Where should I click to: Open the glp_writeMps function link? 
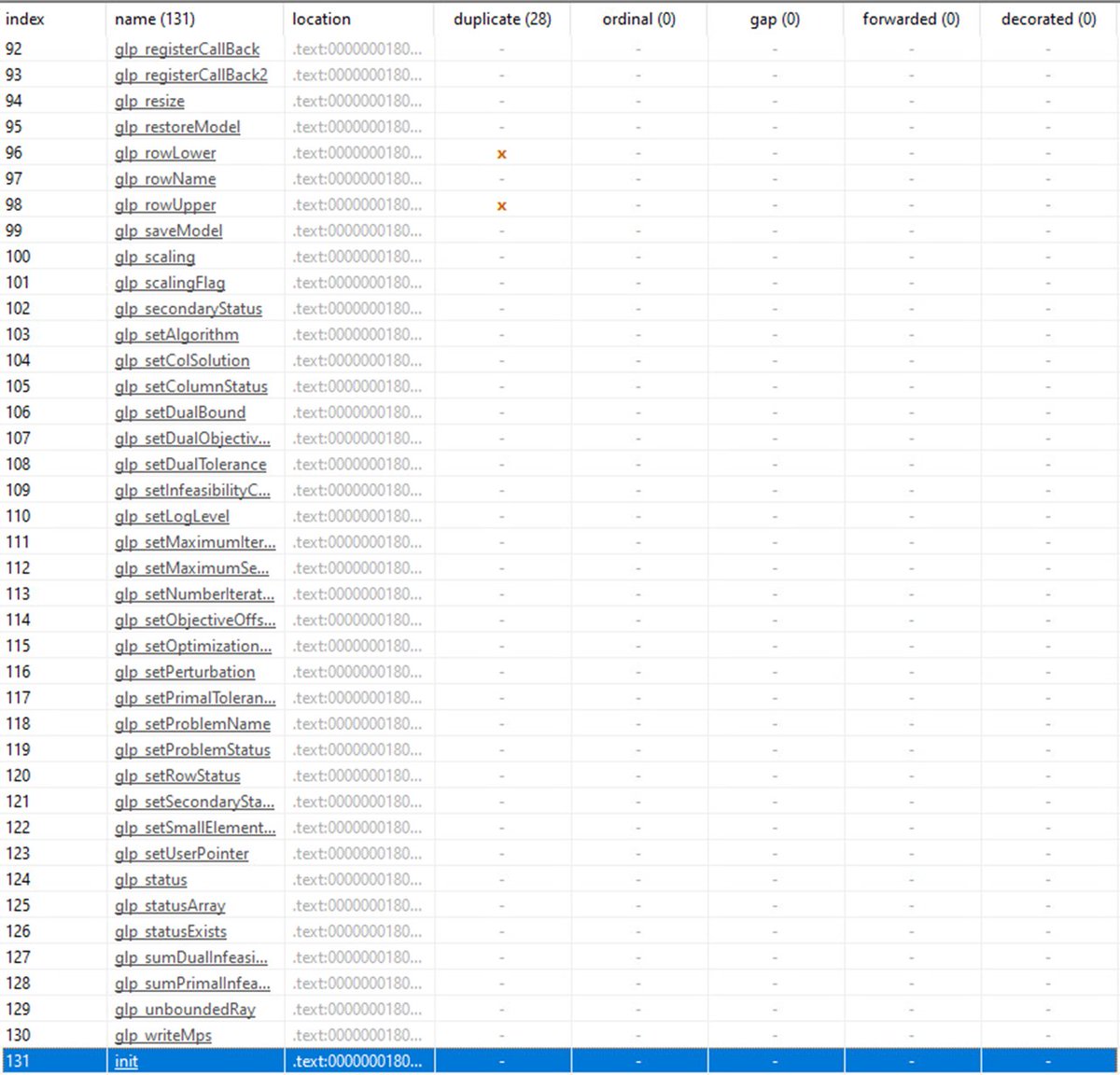point(163,1035)
